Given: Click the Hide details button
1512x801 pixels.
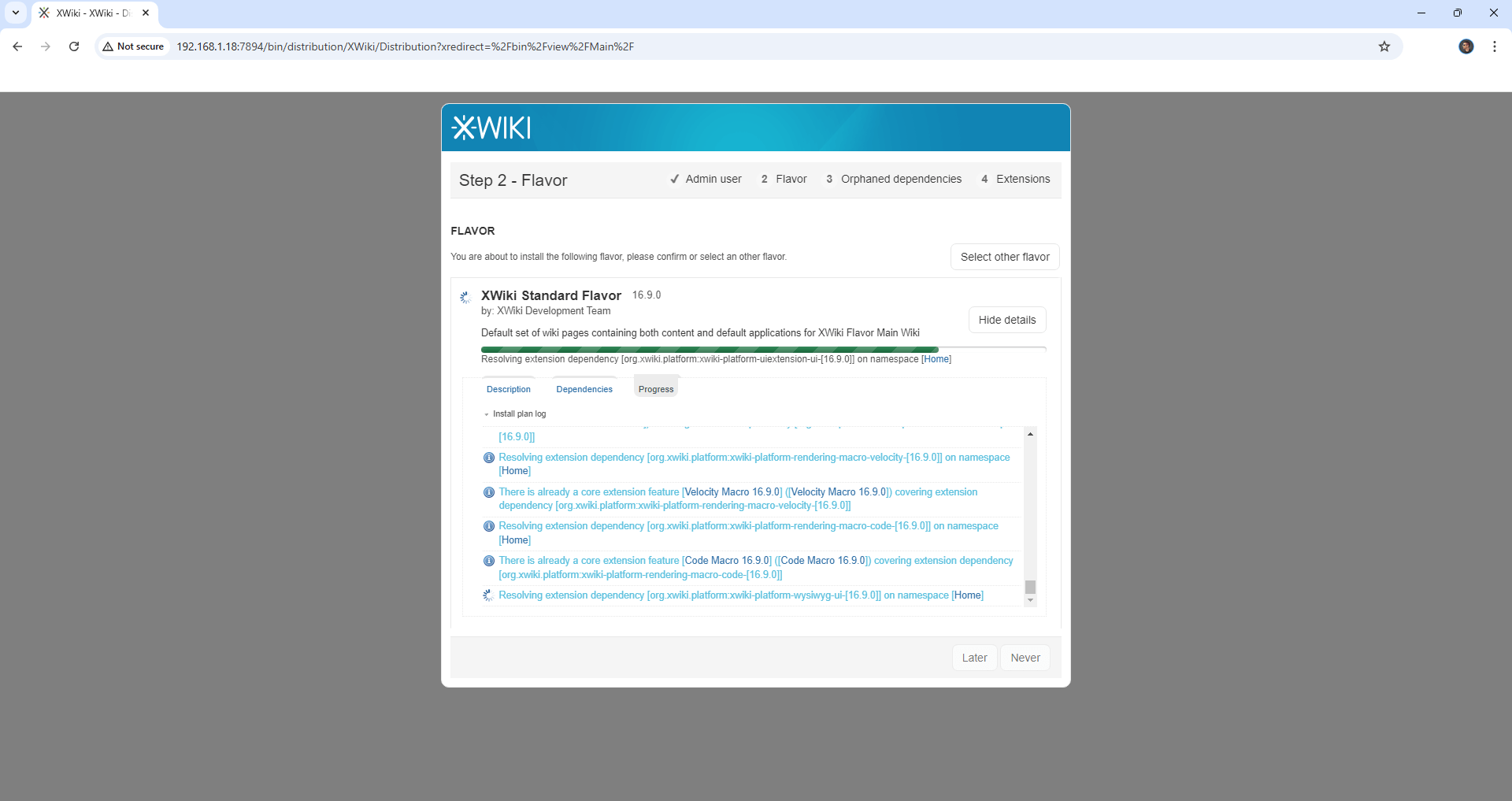Looking at the screenshot, I should [x=1007, y=320].
